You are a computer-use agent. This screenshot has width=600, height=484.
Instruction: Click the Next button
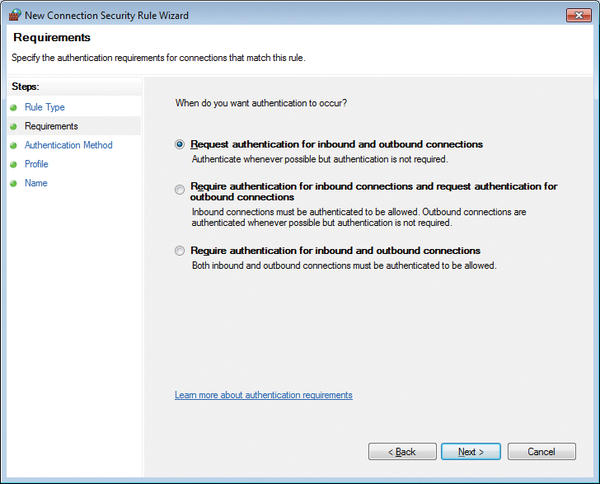(x=471, y=451)
